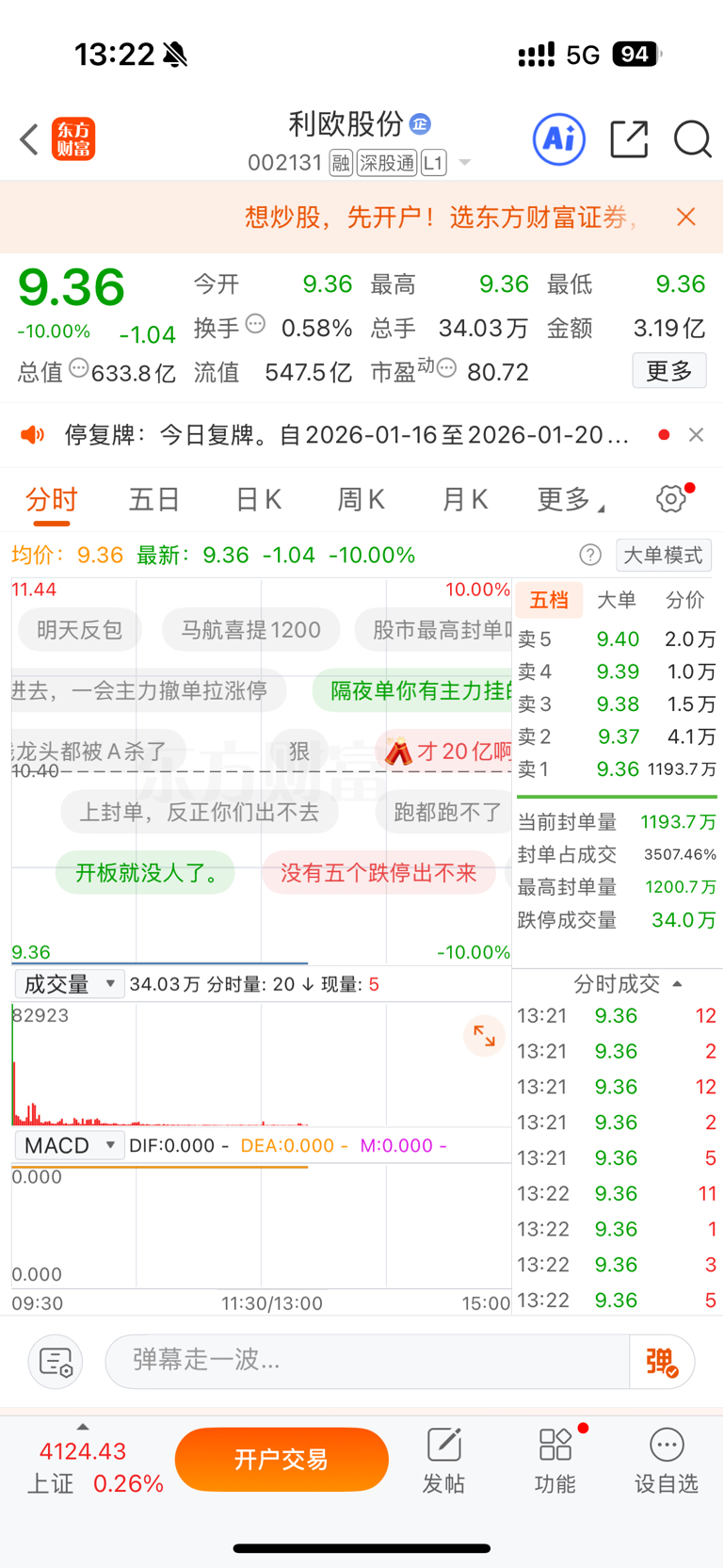This screenshot has height=1568, width=724.
Task: Switch to the 日K tab
Action: pyautogui.click(x=258, y=499)
